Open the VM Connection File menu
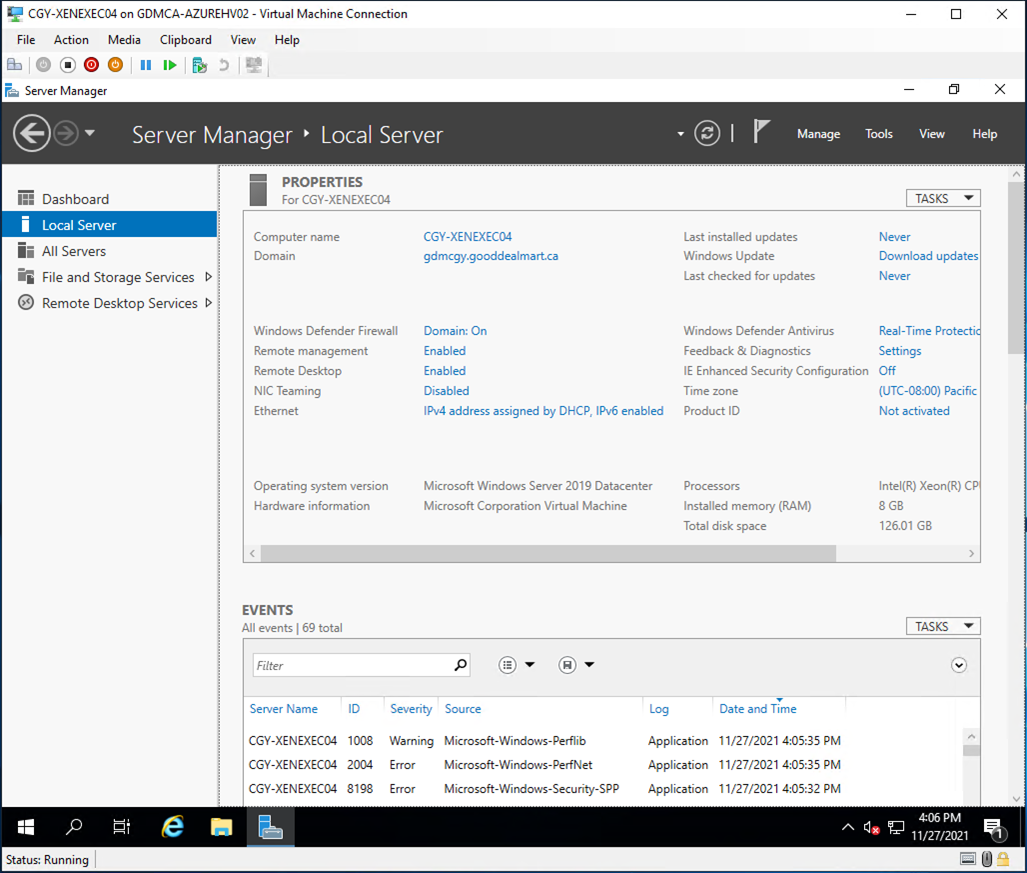Screen dimensions: 1027x873 point(26,40)
